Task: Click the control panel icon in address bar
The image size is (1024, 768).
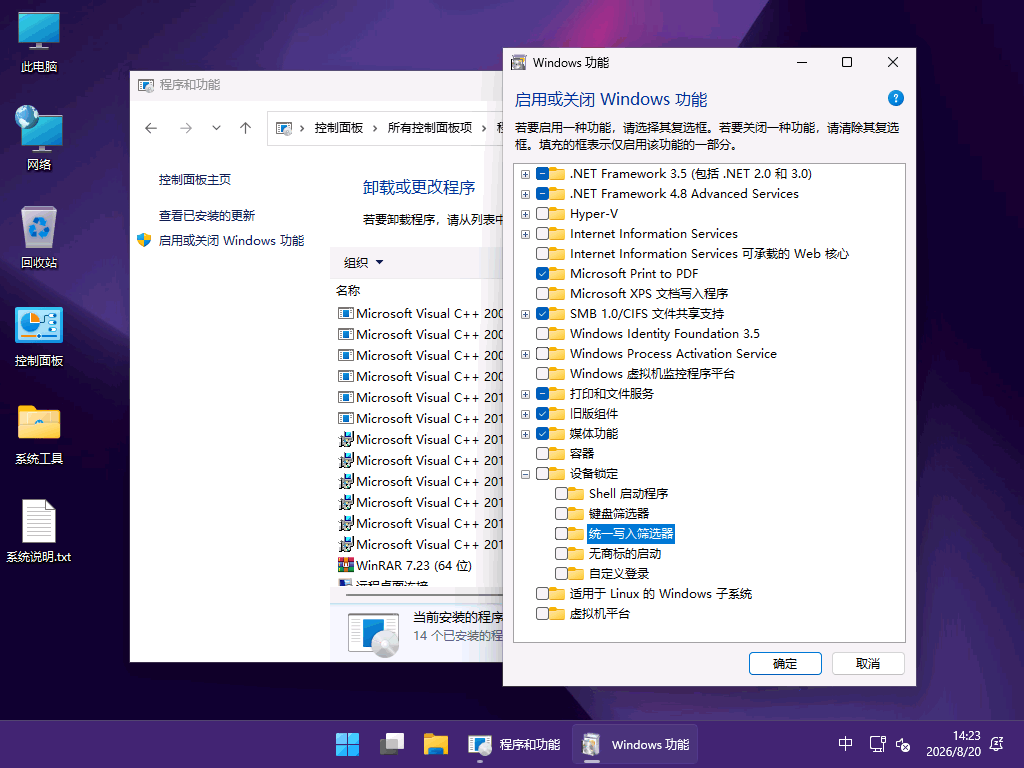Action: click(x=284, y=128)
